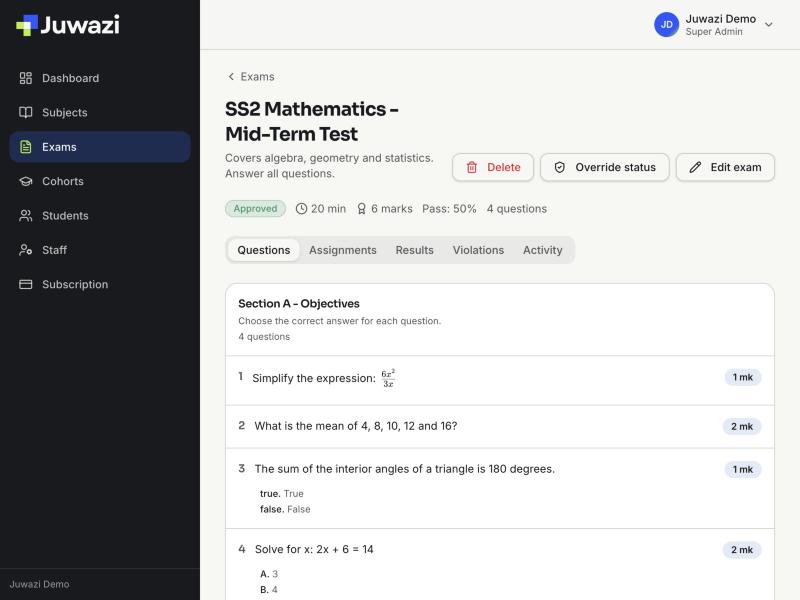Click the shield icon in Override status
This screenshot has width=800, height=600.
pos(560,167)
